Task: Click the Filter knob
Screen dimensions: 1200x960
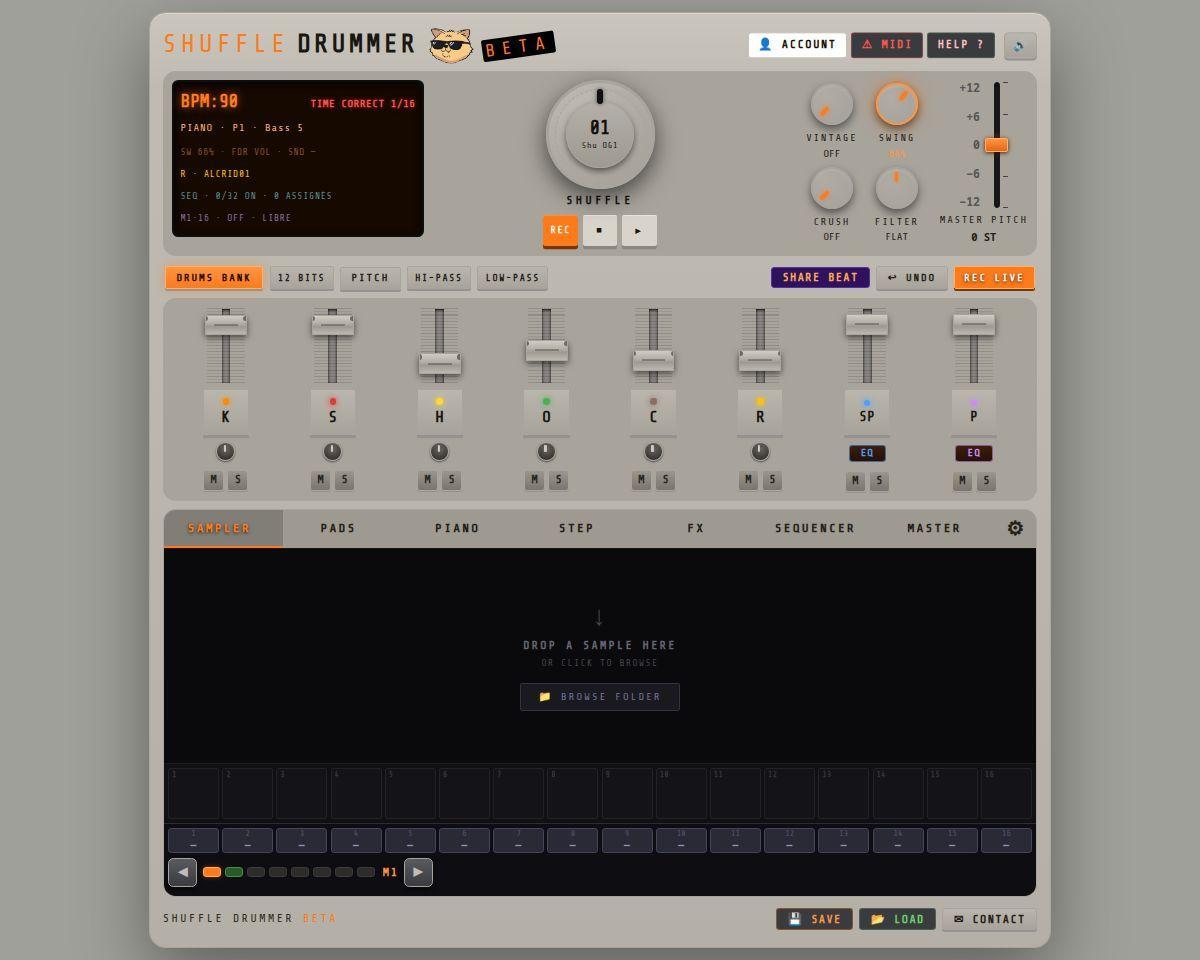Action: (897, 188)
